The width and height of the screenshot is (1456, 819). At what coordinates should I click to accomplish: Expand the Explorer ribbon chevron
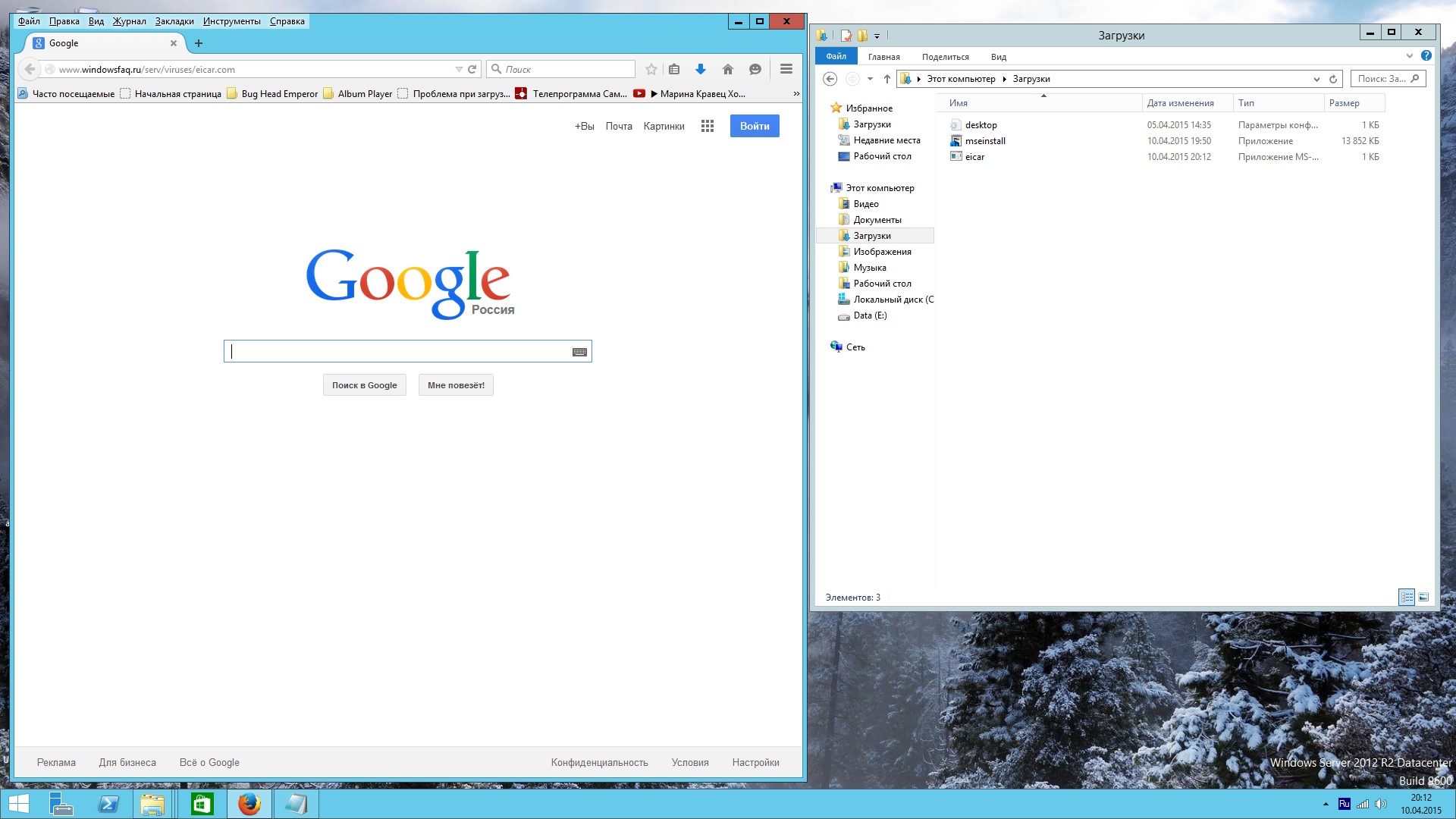[x=1409, y=56]
